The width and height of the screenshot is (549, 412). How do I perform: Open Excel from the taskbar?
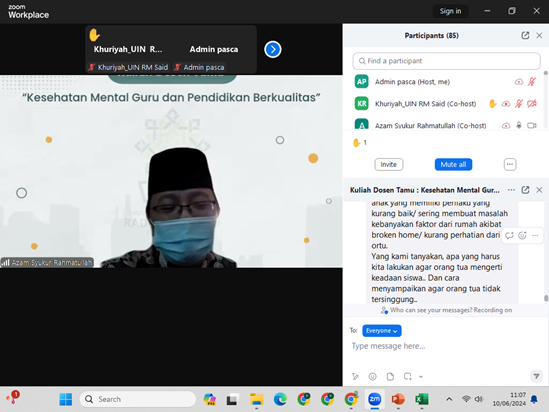pyautogui.click(x=422, y=399)
